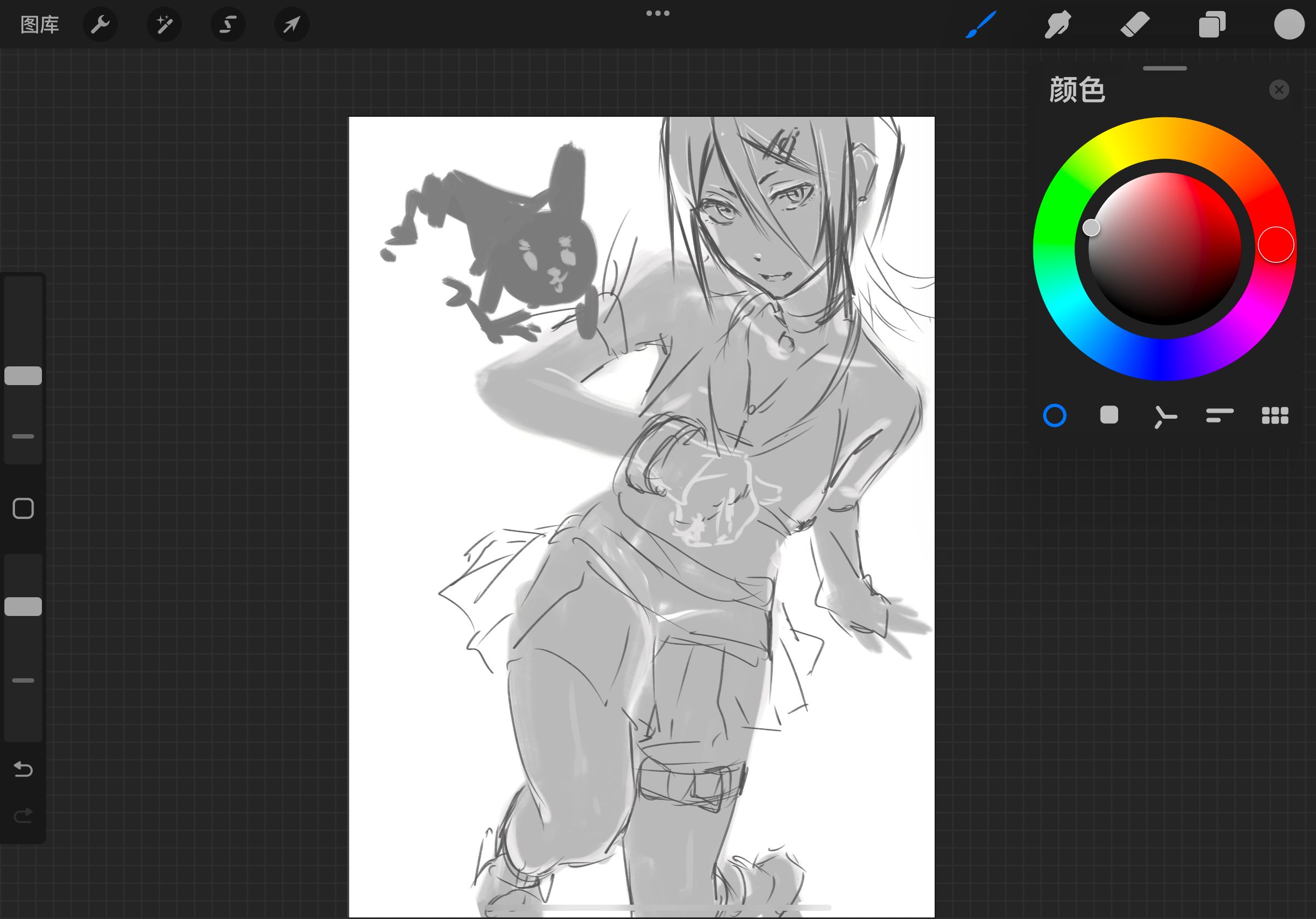The height and width of the screenshot is (919, 1316).
Task: Open the Actions wrench menu
Action: pyautogui.click(x=100, y=25)
